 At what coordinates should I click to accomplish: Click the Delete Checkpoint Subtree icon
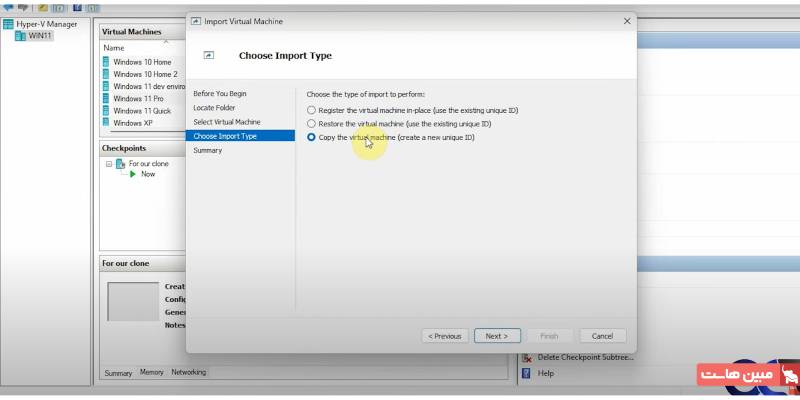(x=527, y=358)
